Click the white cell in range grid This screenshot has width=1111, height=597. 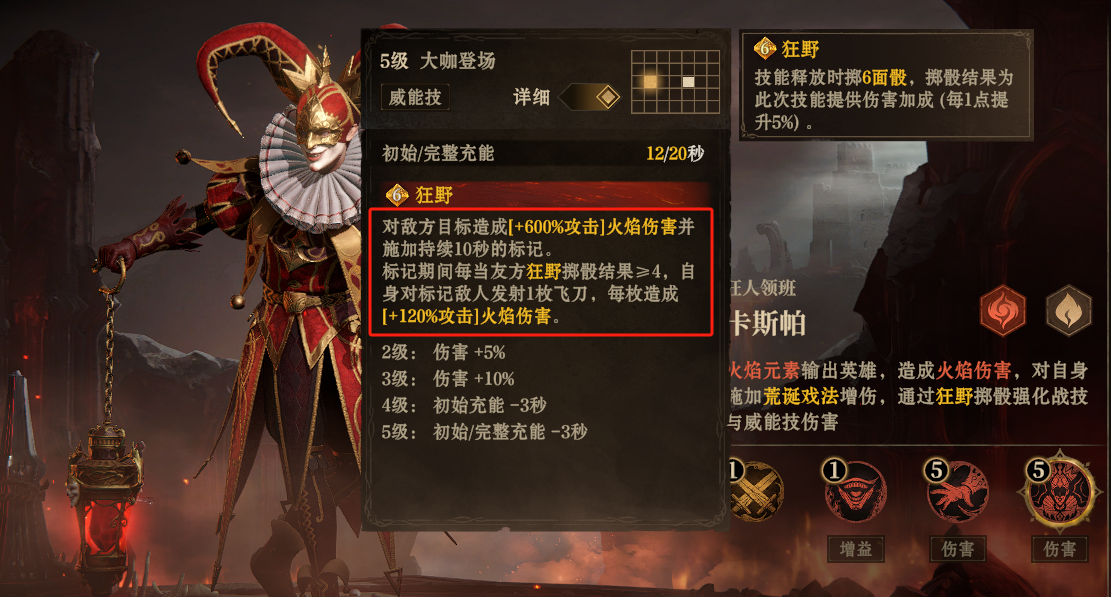pos(688,81)
